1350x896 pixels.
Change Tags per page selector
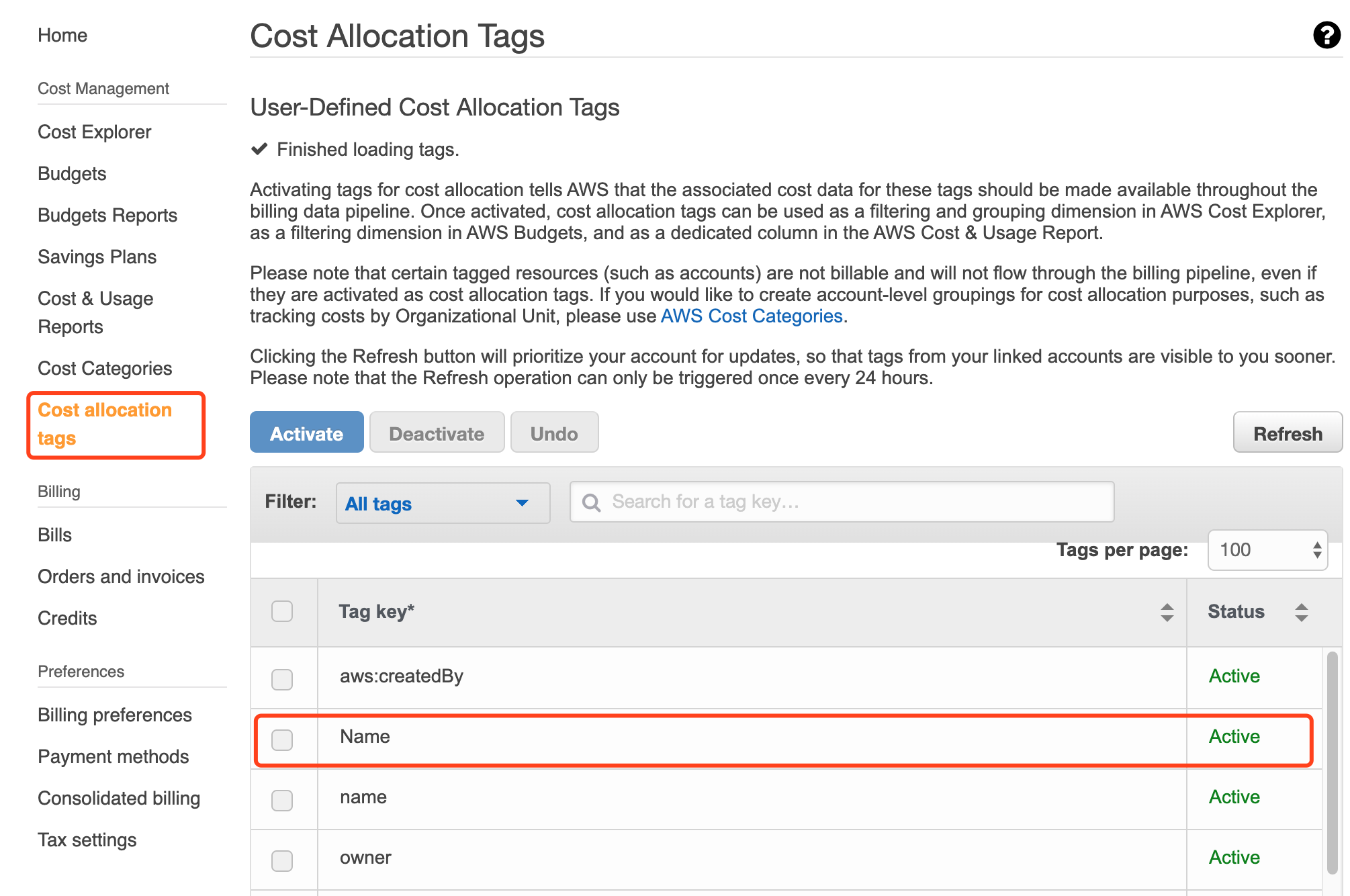(x=1267, y=550)
